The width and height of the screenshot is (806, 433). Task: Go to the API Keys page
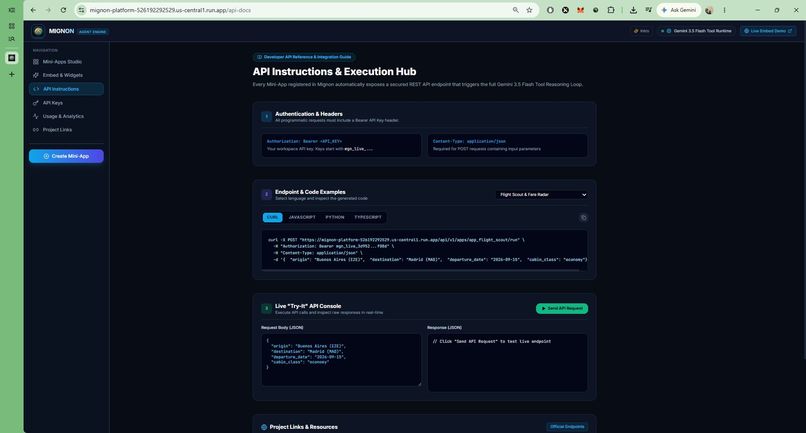(66, 103)
